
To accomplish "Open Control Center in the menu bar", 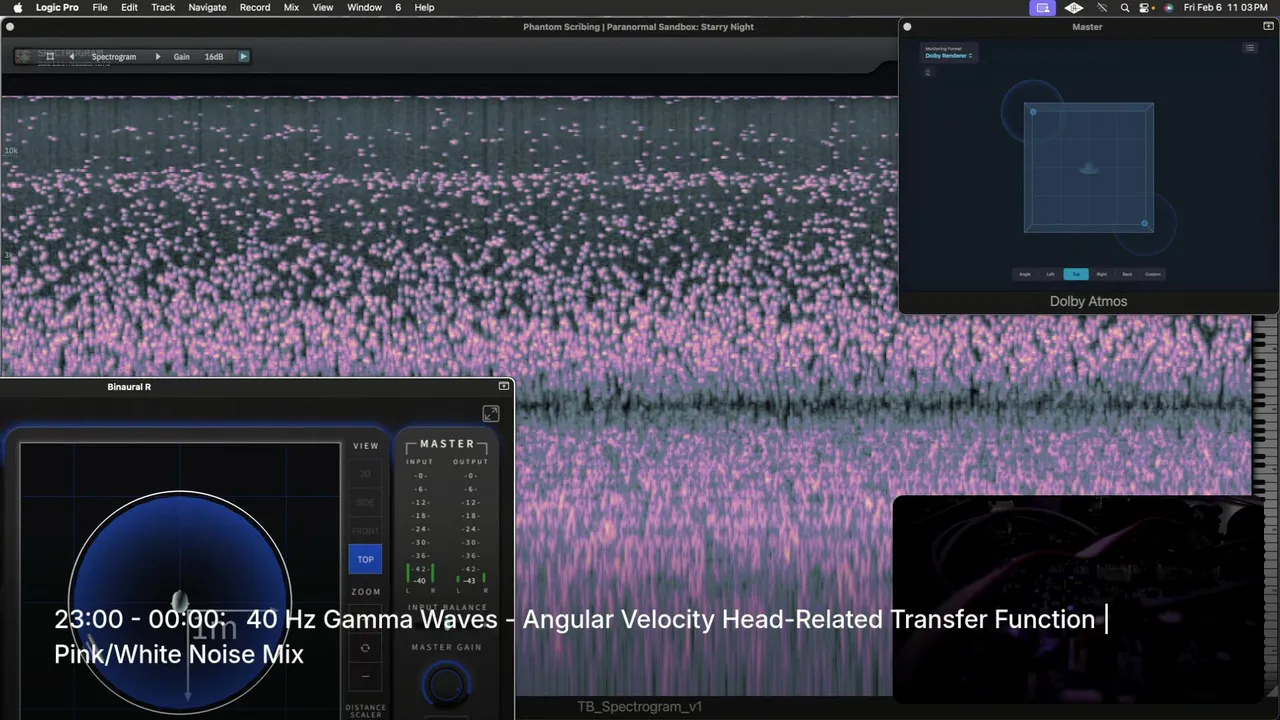I will 1146,7.
